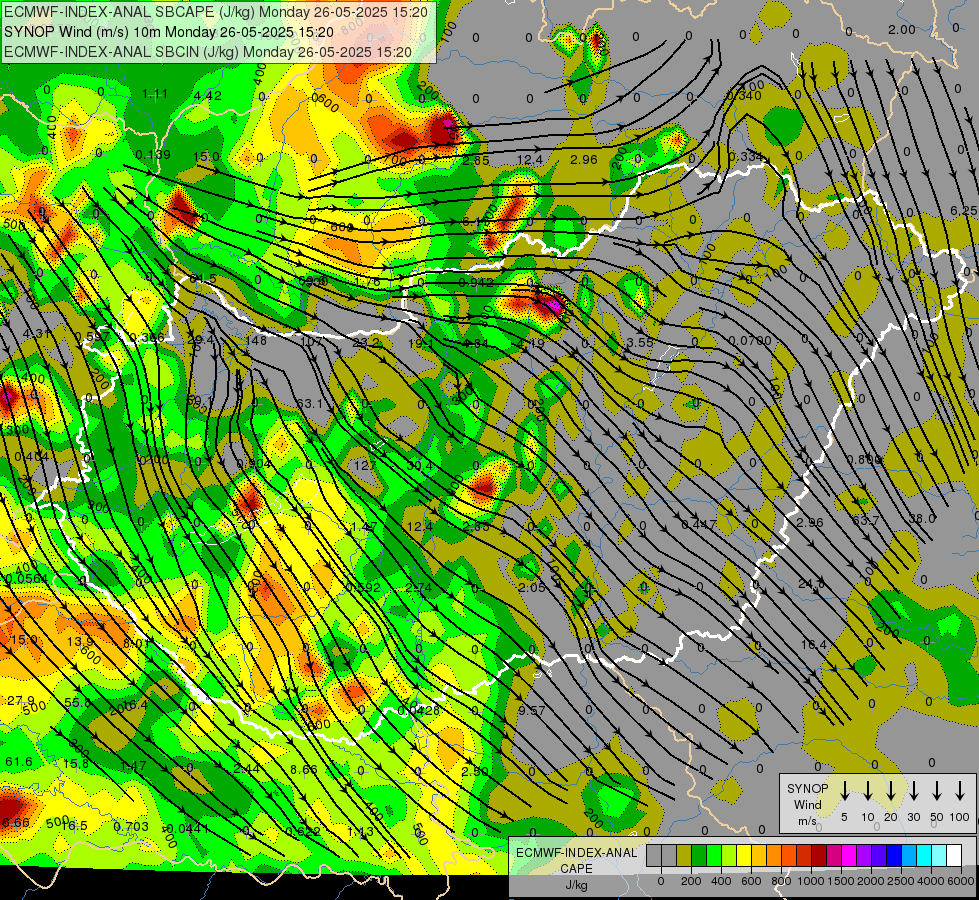Image resolution: width=979 pixels, height=900 pixels.
Task: Click the station value 63.7
Action: (865, 520)
